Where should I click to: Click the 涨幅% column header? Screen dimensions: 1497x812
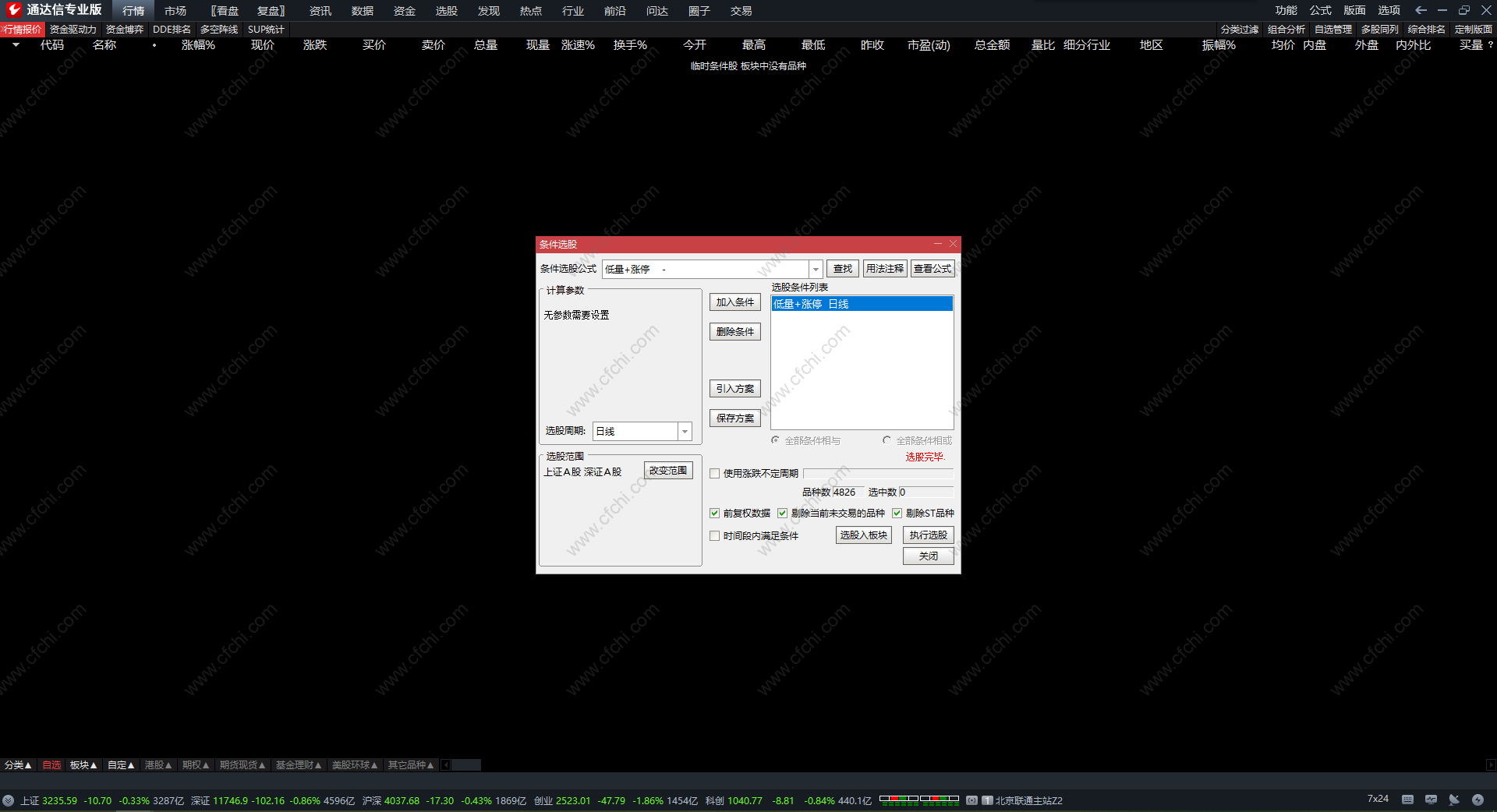[198, 45]
